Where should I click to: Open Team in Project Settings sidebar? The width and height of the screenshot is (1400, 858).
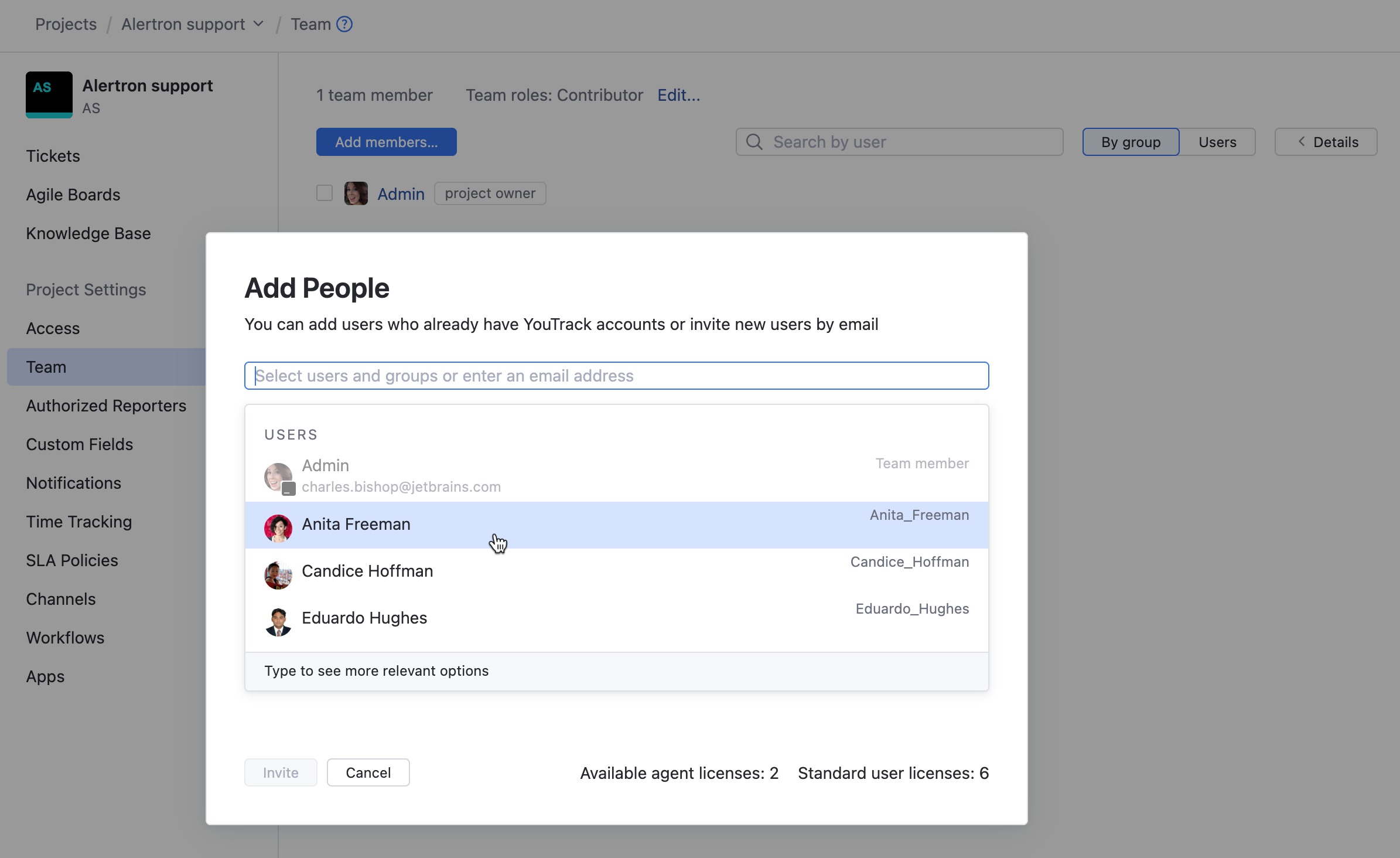click(x=46, y=367)
